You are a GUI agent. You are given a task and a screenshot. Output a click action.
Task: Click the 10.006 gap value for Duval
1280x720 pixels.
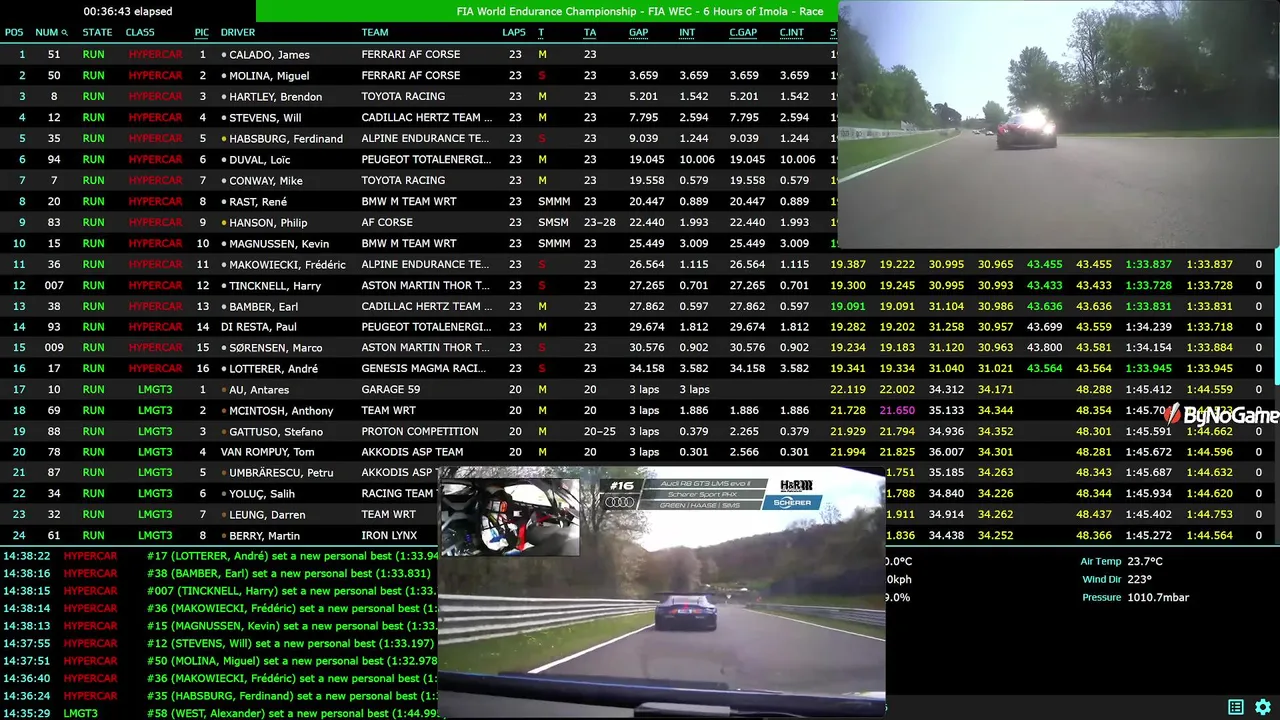pos(697,160)
